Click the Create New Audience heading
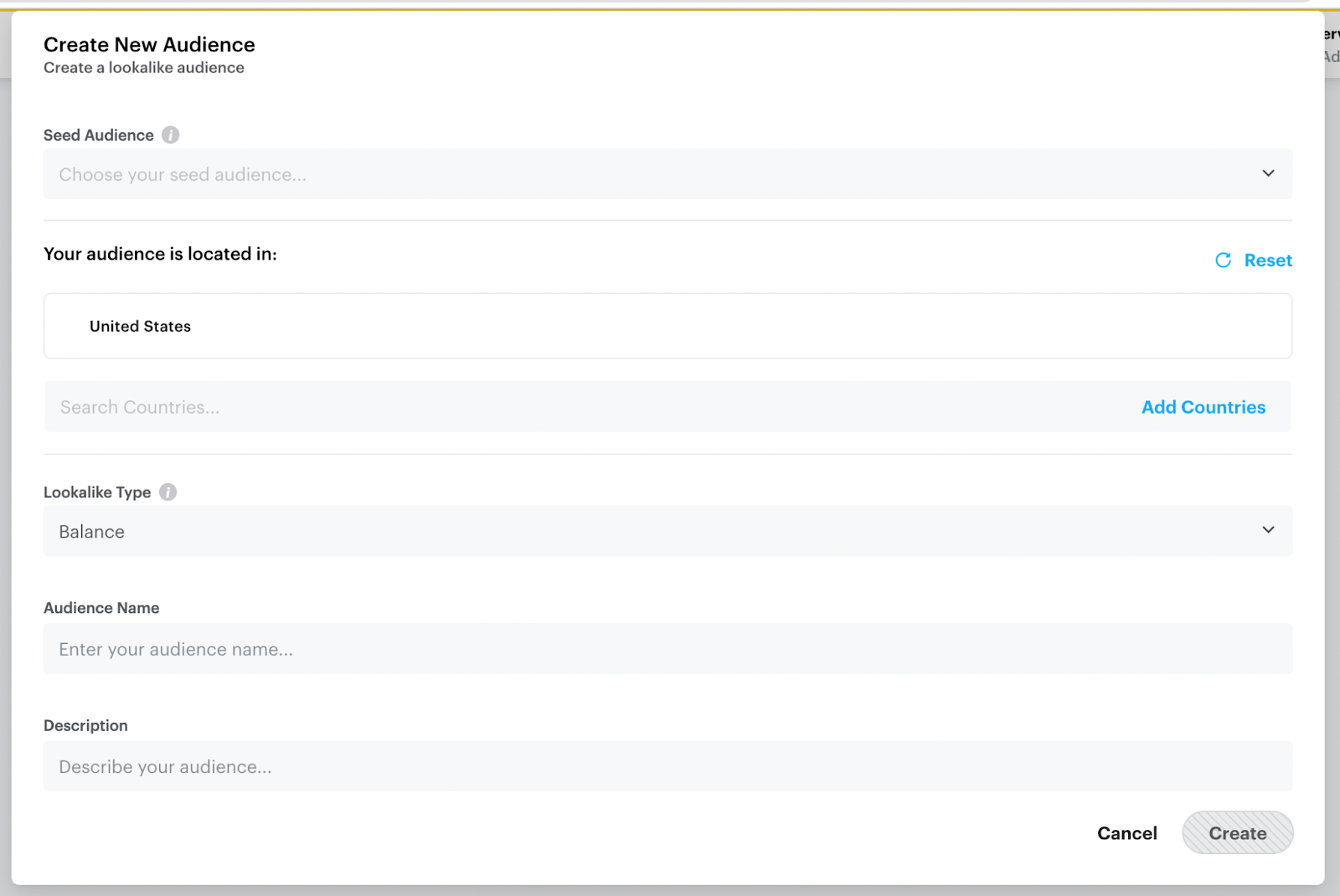The width and height of the screenshot is (1340, 896). (x=149, y=44)
